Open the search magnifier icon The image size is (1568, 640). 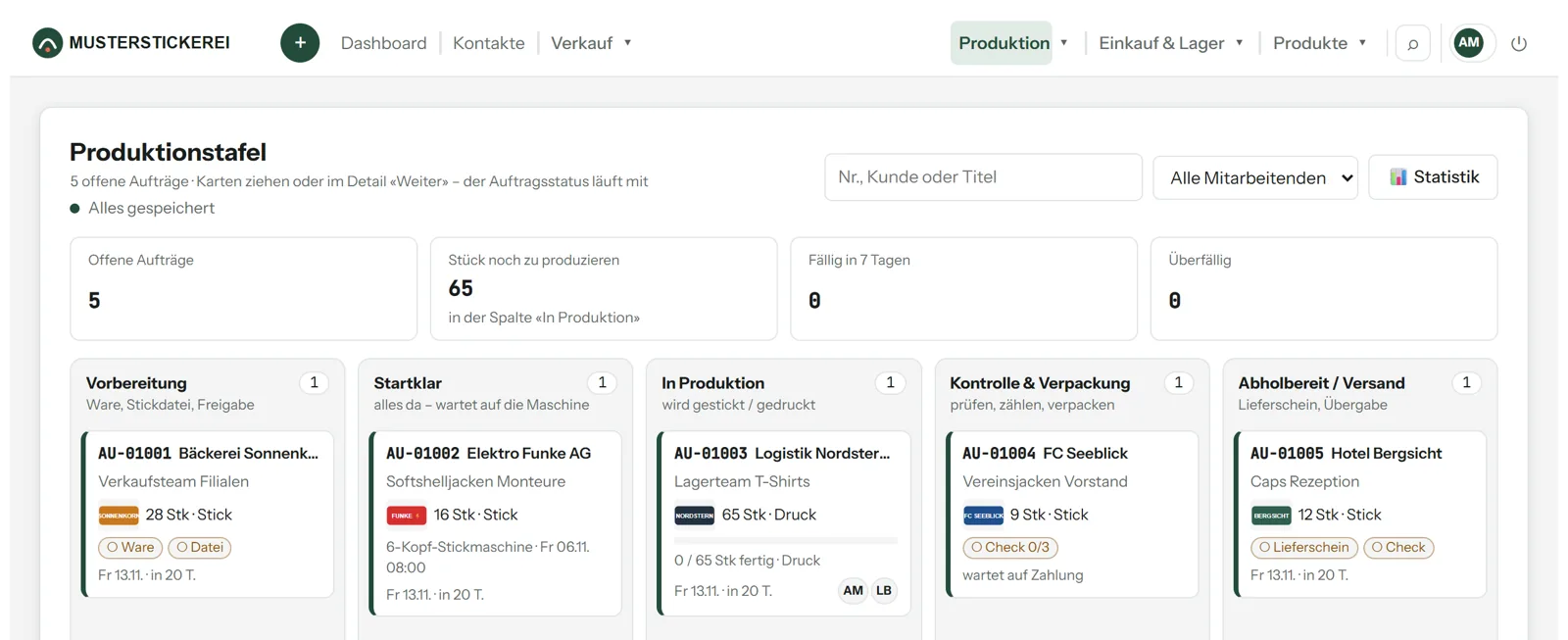click(1412, 43)
